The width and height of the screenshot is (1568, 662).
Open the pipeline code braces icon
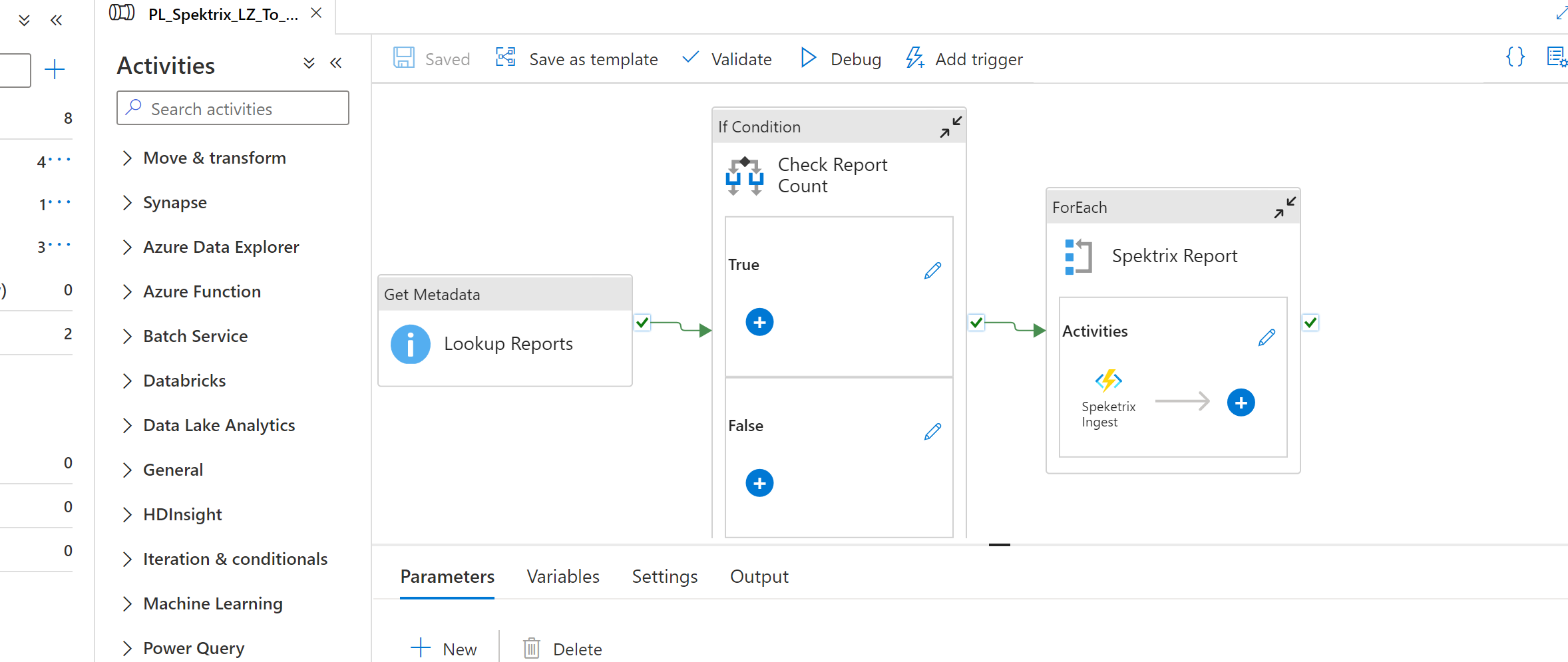coord(1515,57)
